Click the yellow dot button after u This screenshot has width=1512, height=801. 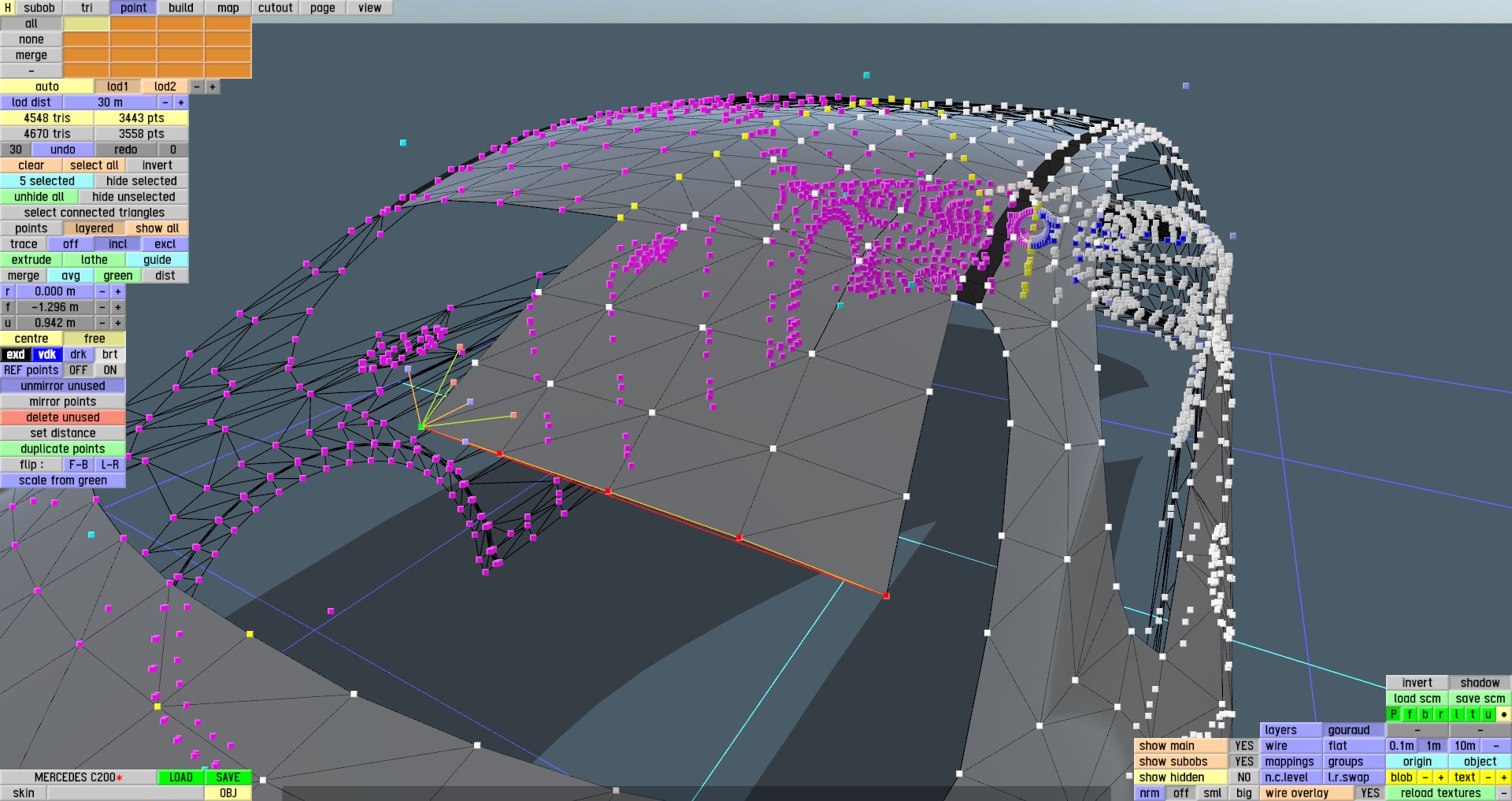tap(1504, 714)
